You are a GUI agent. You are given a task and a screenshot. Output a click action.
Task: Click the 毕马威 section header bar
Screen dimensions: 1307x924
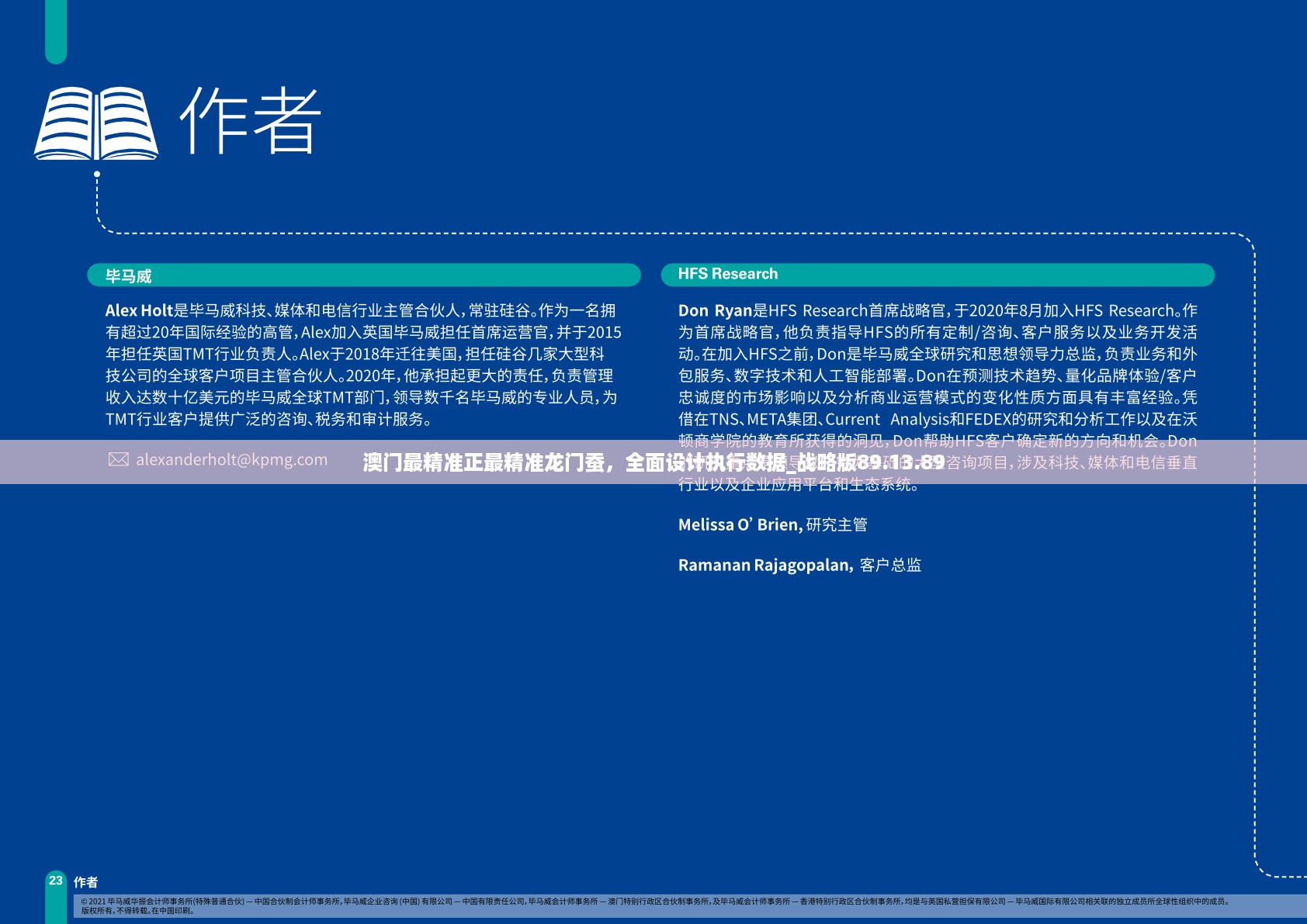tap(364, 275)
